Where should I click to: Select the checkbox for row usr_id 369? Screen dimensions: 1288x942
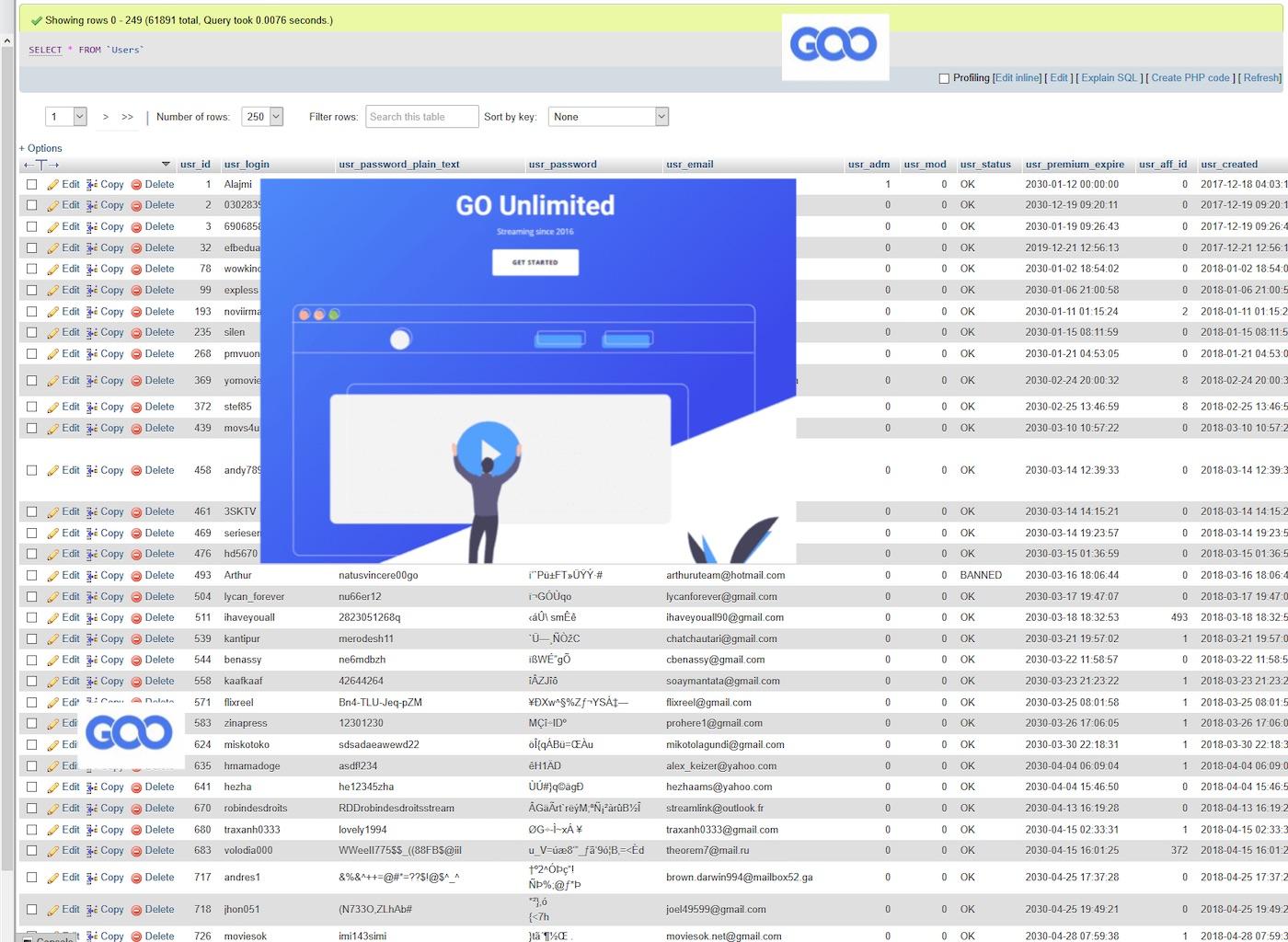point(32,381)
